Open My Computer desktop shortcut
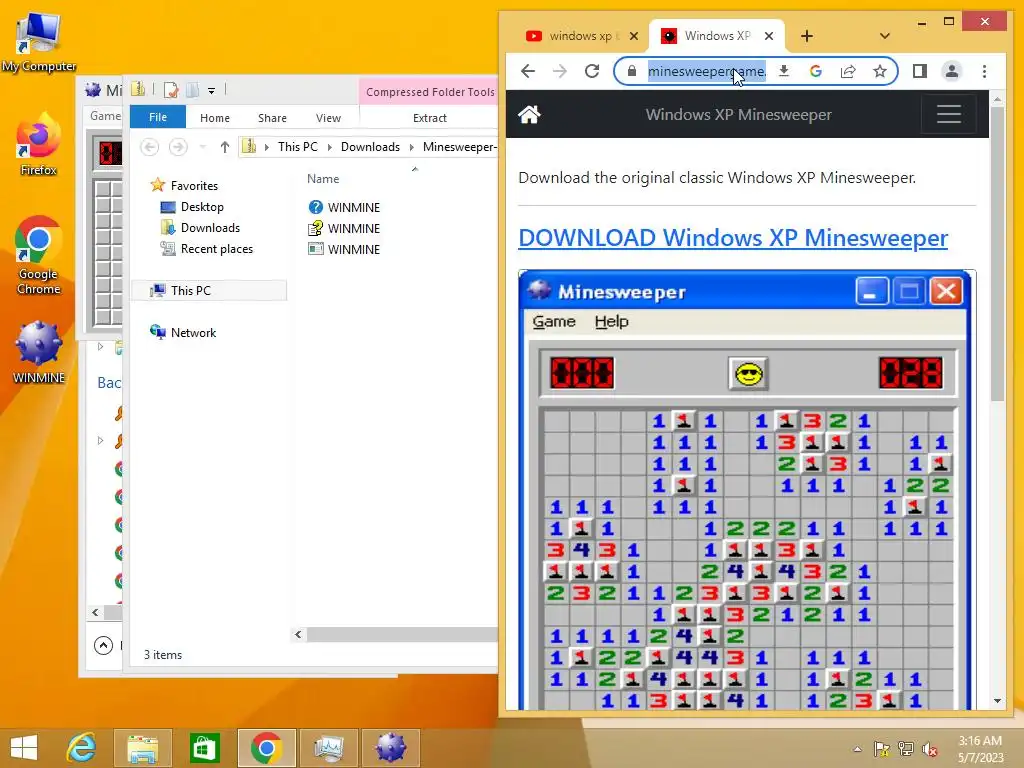Screen dimensions: 1024x768 point(38,40)
